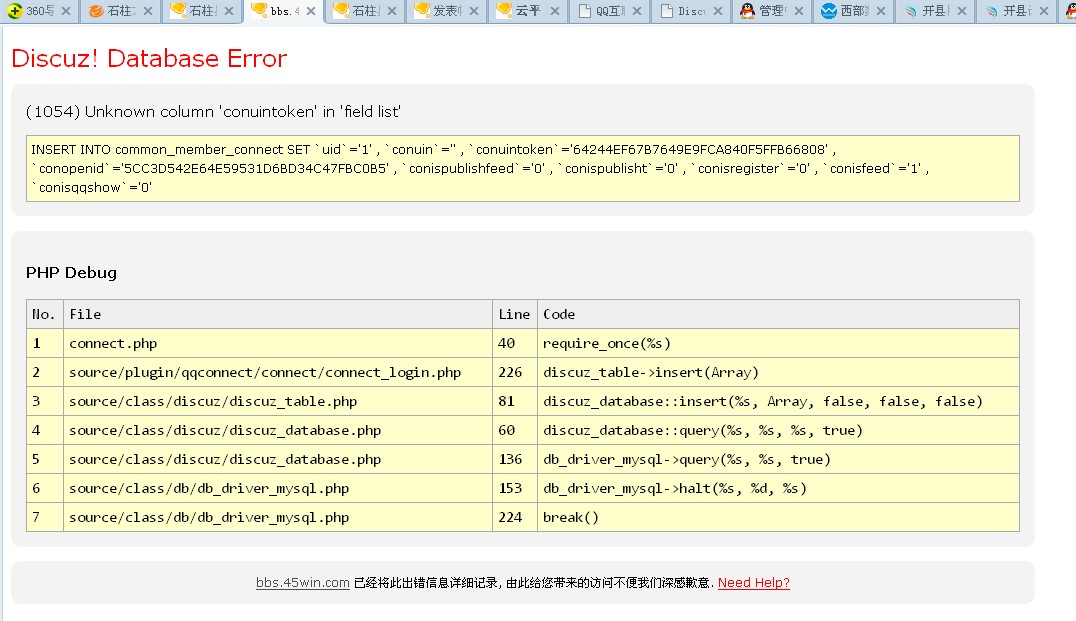Select db_driver_mysql.php path in line 153 row
This screenshot has width=1076, height=621.
click(x=278, y=489)
